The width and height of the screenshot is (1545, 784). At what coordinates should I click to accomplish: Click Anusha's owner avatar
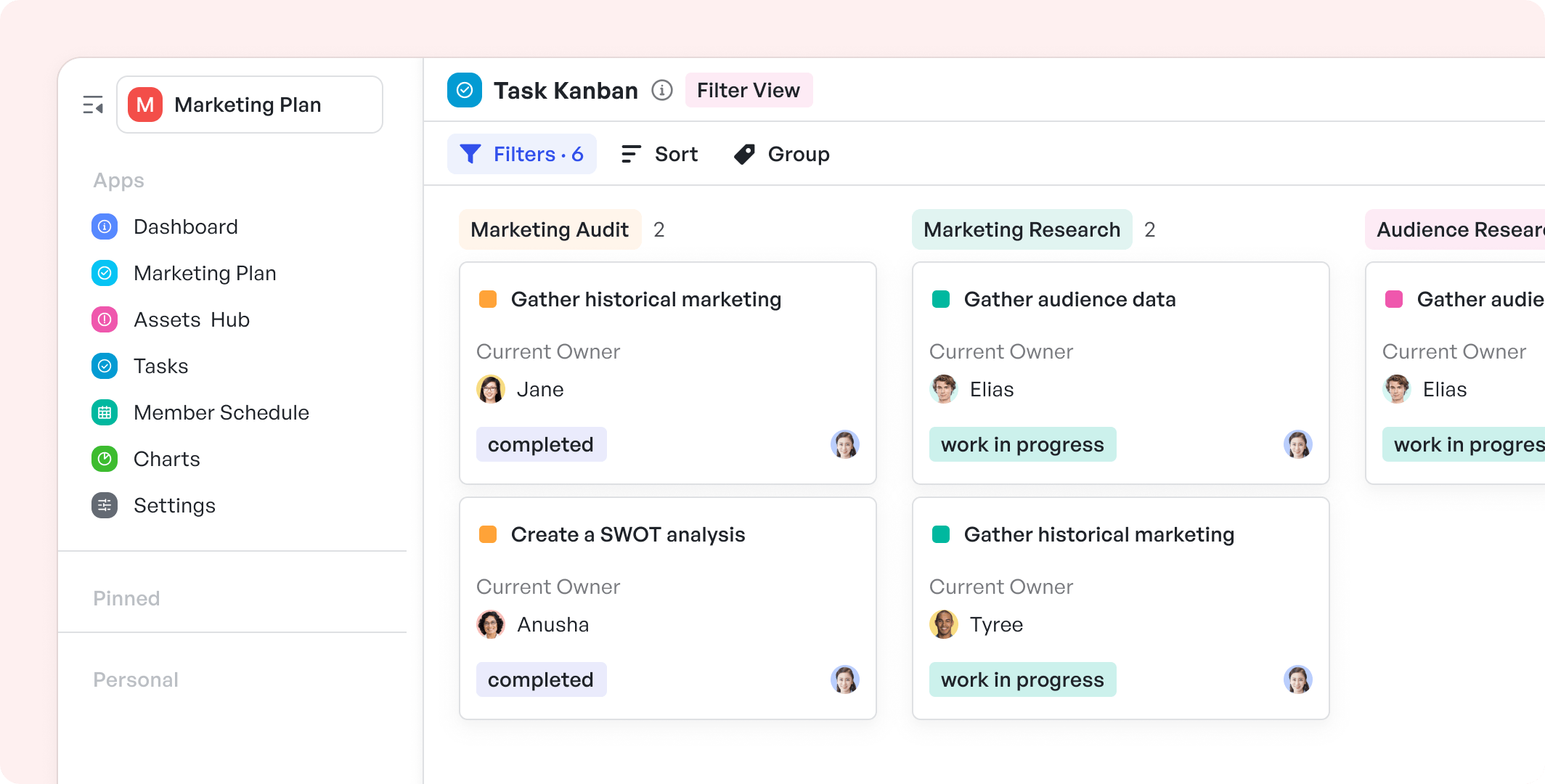point(491,624)
